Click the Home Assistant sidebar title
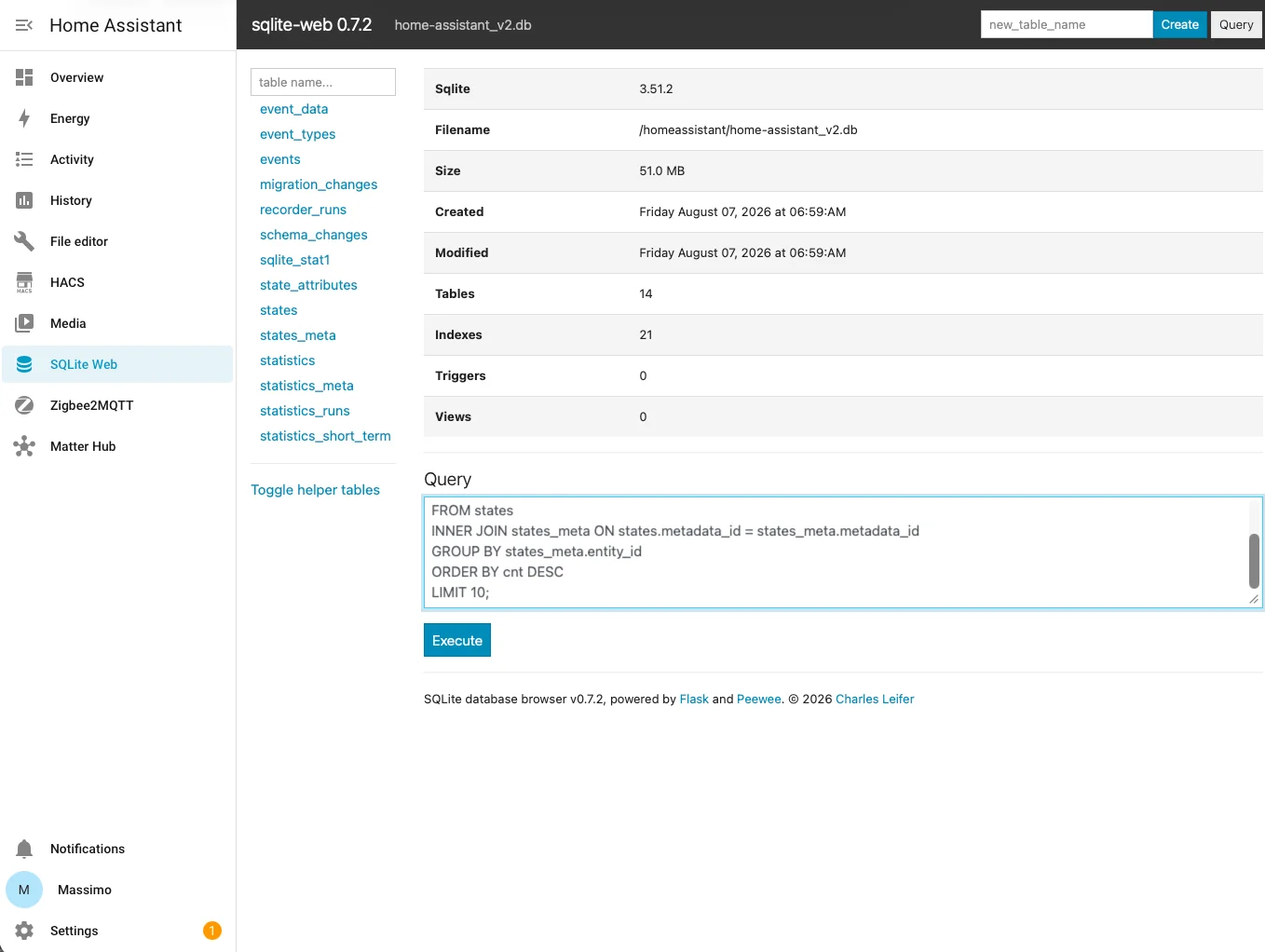The width and height of the screenshot is (1265, 952). (x=116, y=25)
